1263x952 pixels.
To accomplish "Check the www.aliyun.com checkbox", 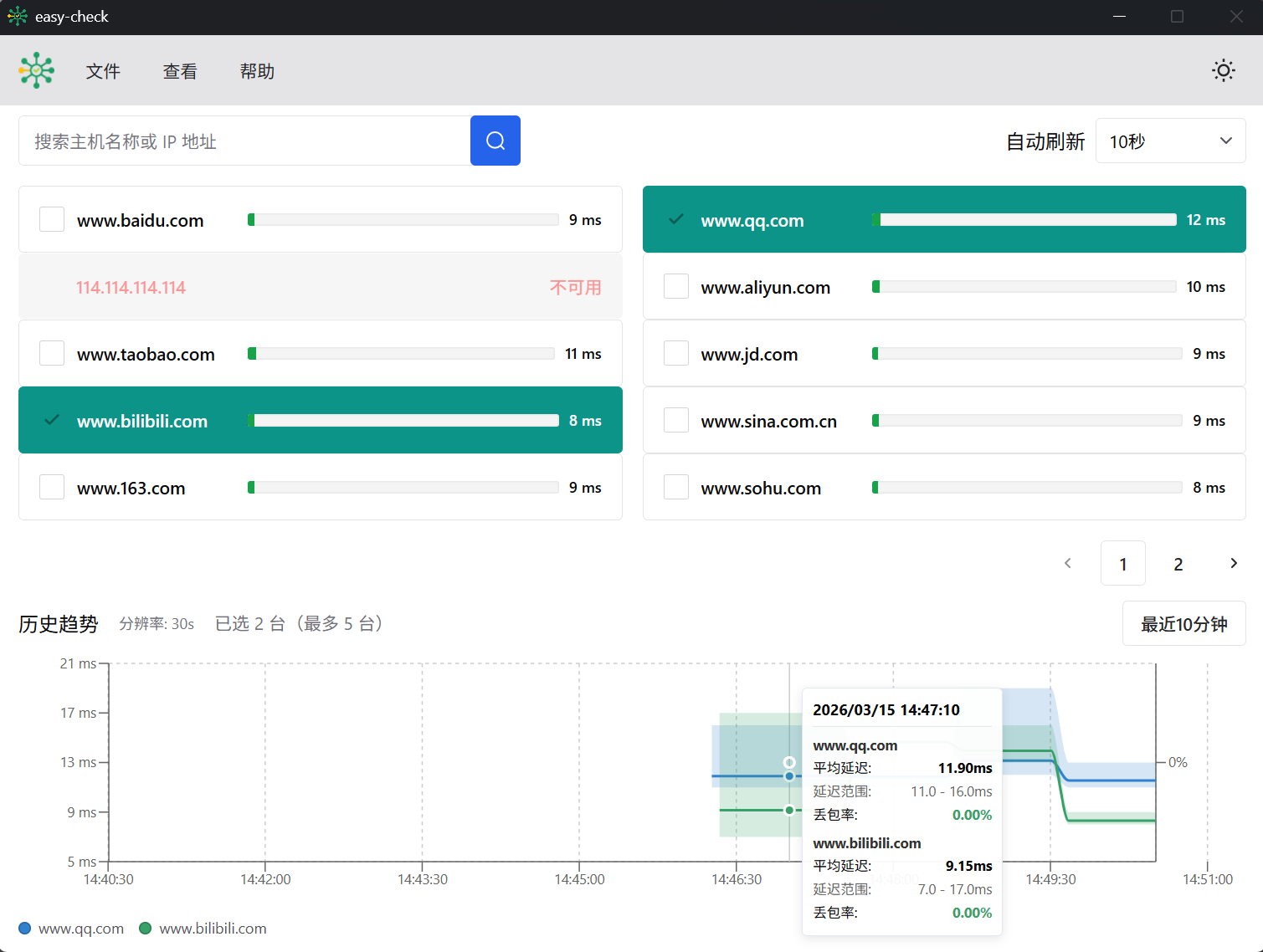I will point(676,286).
